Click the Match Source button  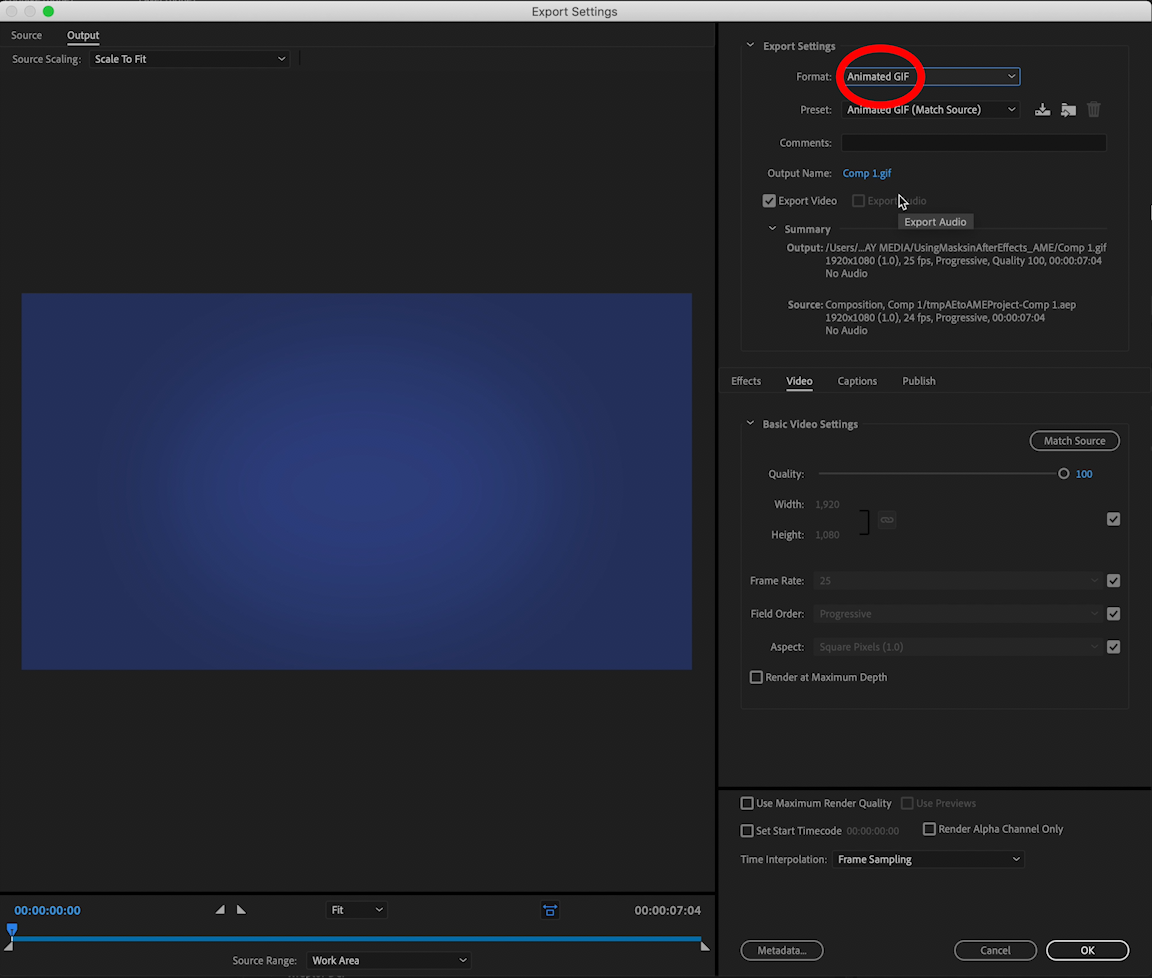click(1074, 440)
